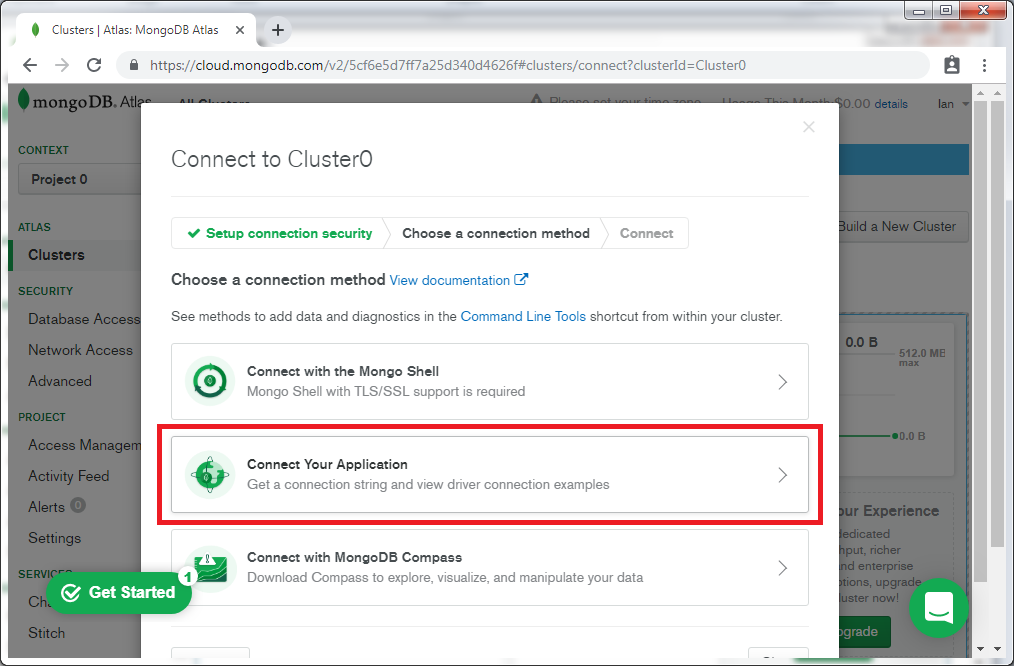Open Clusters in the sidebar

point(56,254)
